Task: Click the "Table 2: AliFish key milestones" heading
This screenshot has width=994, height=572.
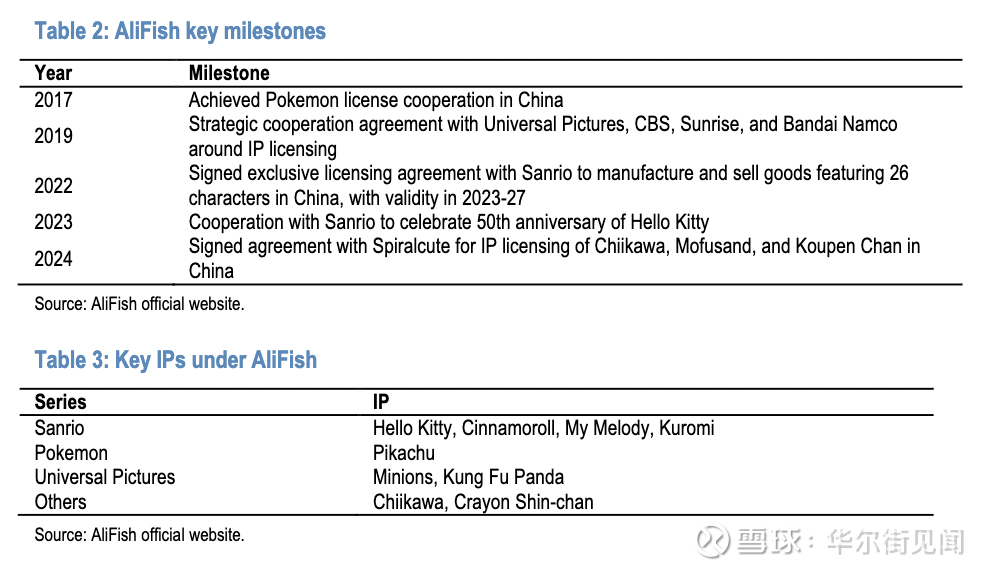Action: [x=180, y=31]
